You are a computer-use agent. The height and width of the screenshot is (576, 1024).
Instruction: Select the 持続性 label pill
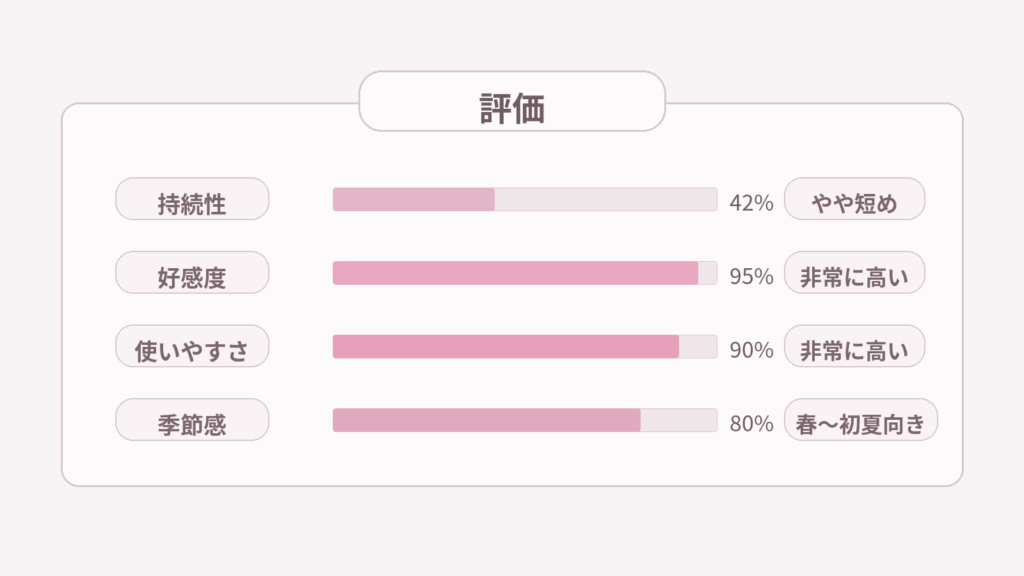click(192, 199)
